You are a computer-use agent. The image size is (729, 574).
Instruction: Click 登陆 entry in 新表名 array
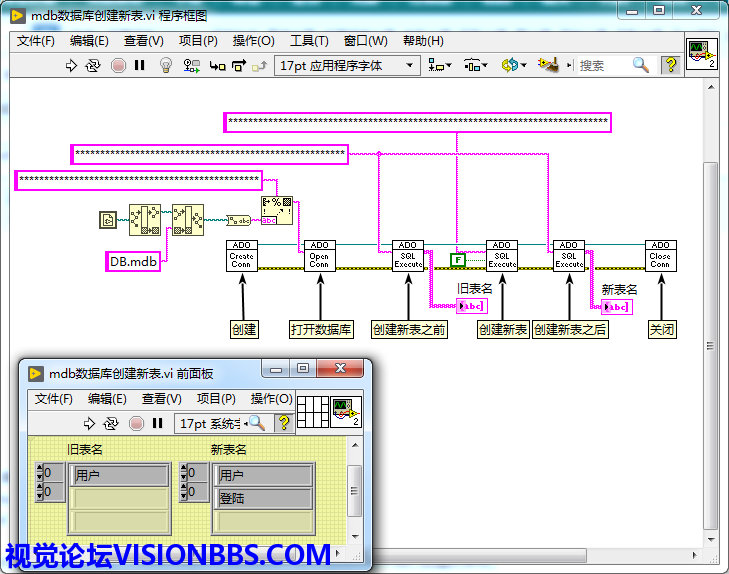point(264,498)
